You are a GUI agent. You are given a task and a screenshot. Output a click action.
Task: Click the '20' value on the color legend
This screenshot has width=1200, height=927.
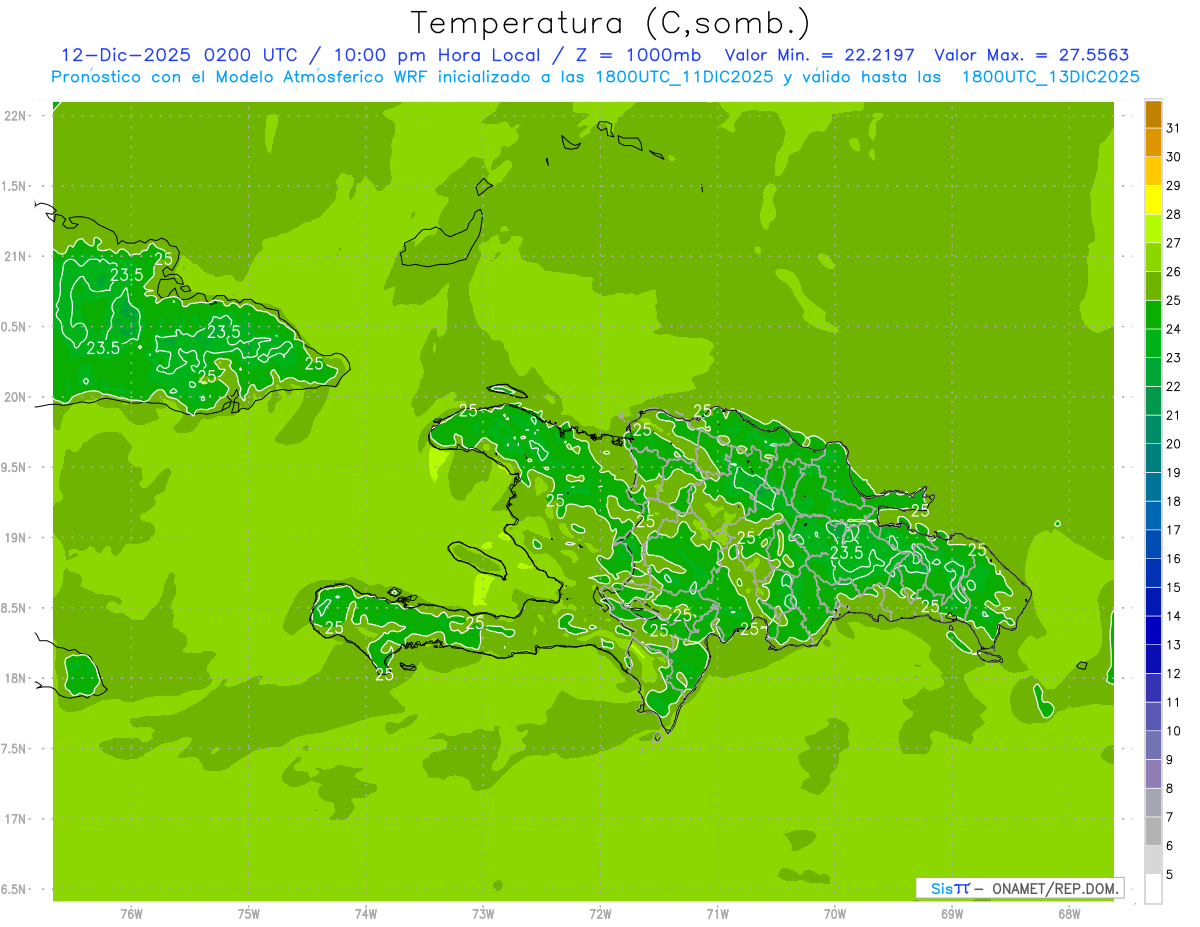tap(1174, 444)
